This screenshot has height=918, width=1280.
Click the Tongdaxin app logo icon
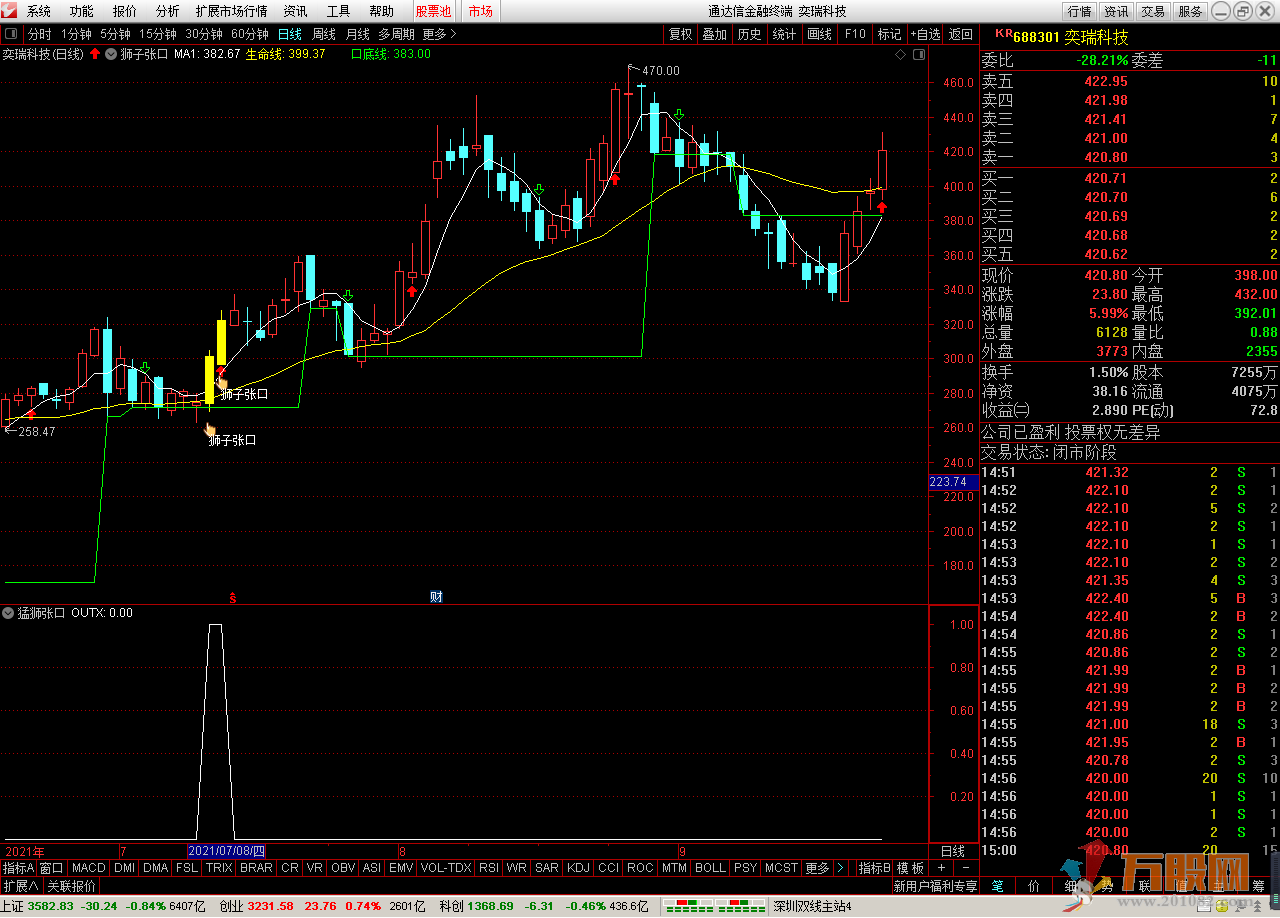pos(10,11)
